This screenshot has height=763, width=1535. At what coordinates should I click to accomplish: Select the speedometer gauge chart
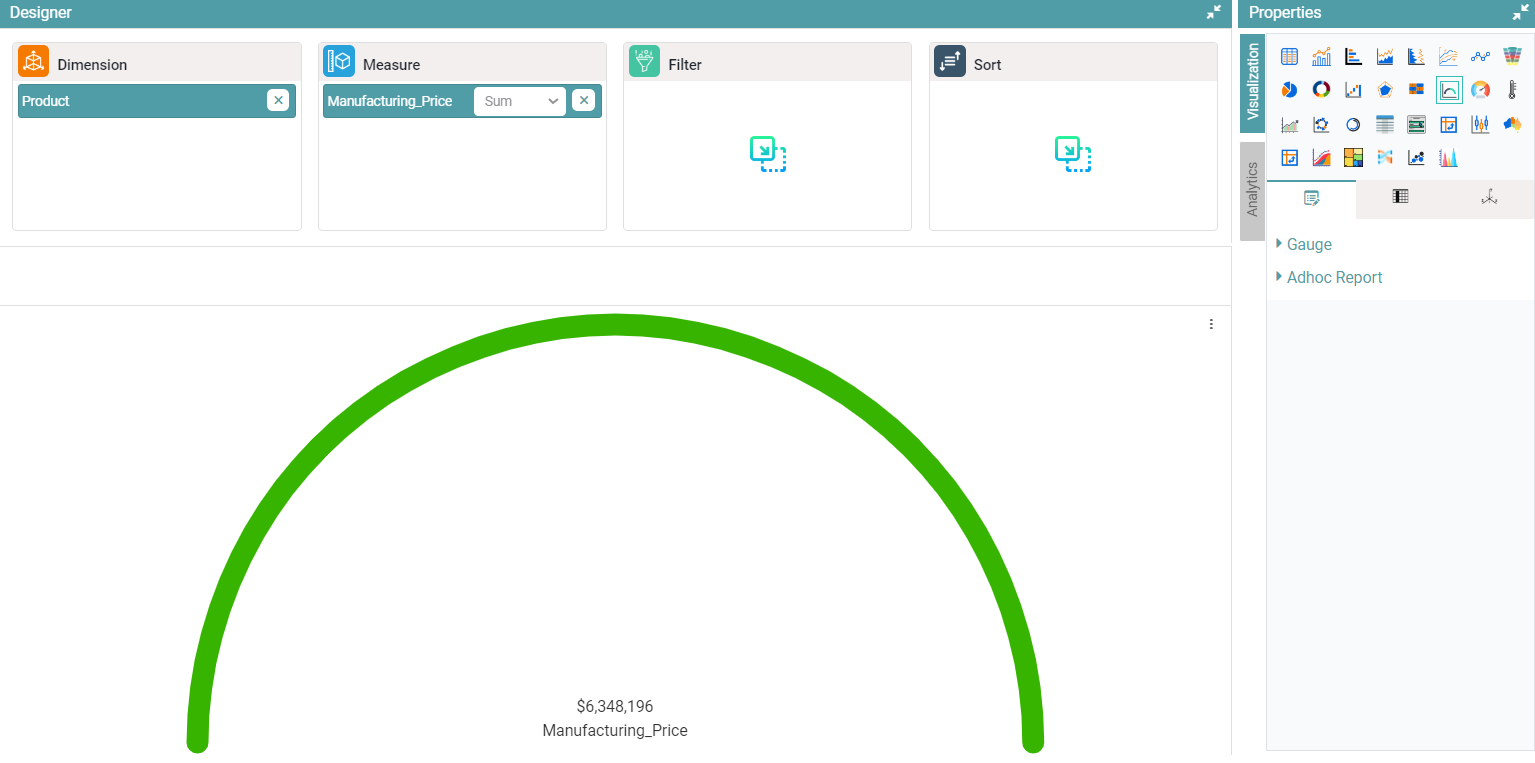coord(1481,90)
